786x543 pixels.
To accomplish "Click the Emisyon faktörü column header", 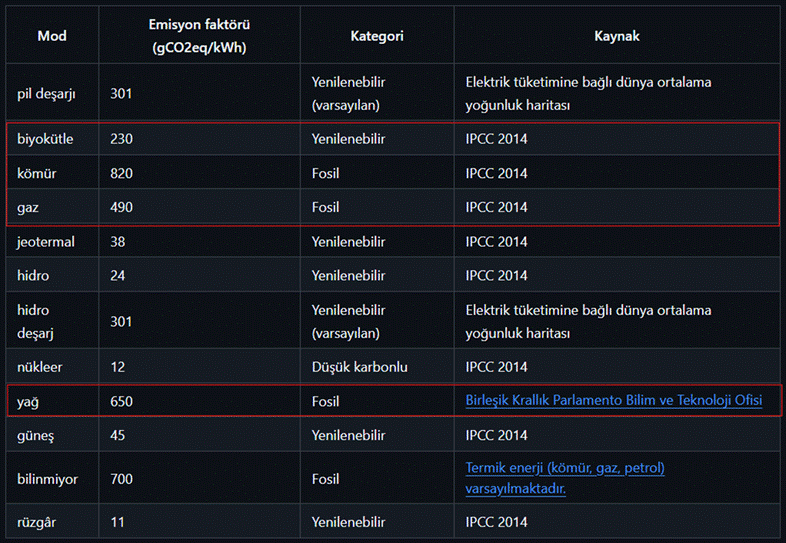I will coord(199,36).
